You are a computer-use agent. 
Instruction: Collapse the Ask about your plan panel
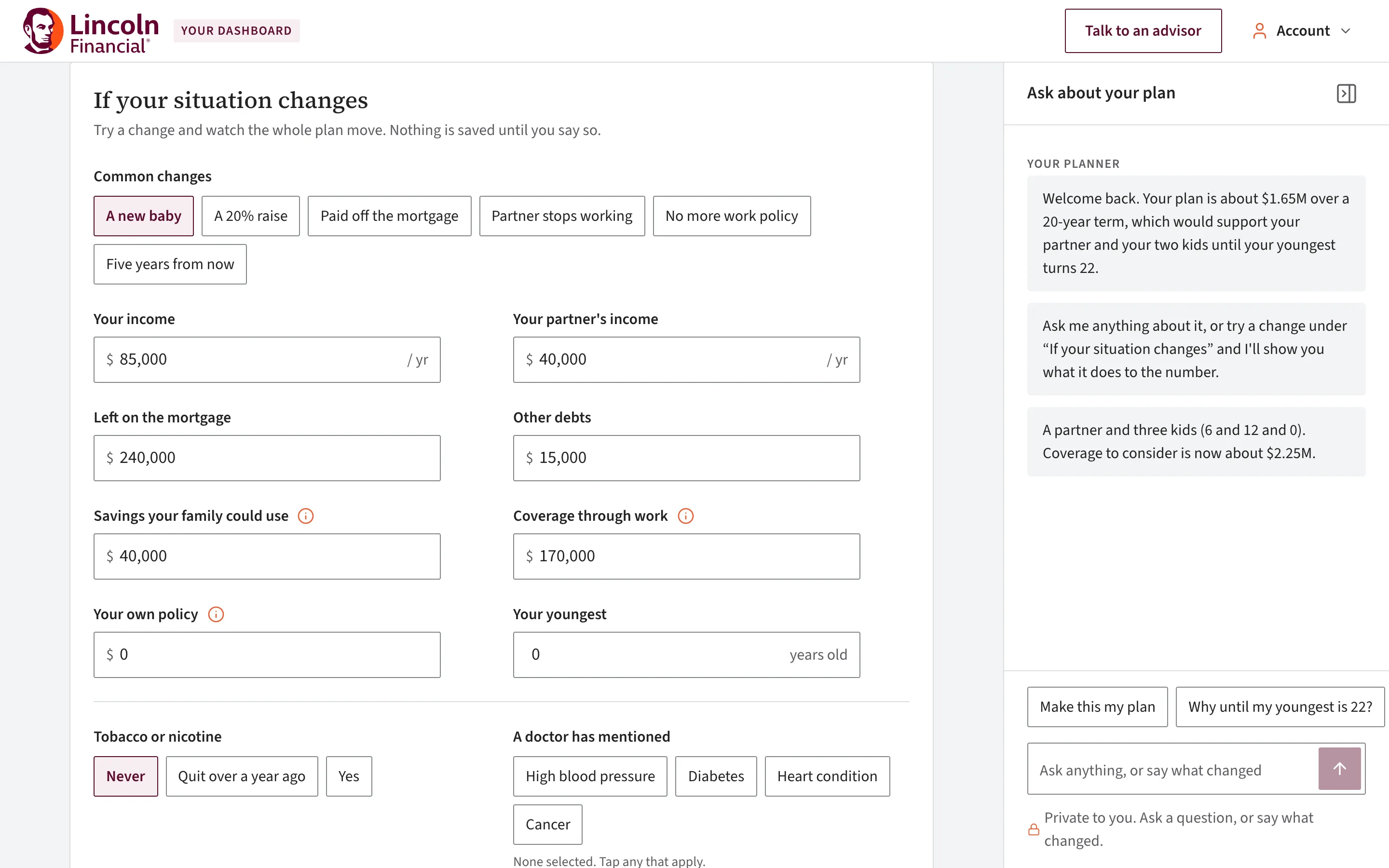pos(1346,94)
